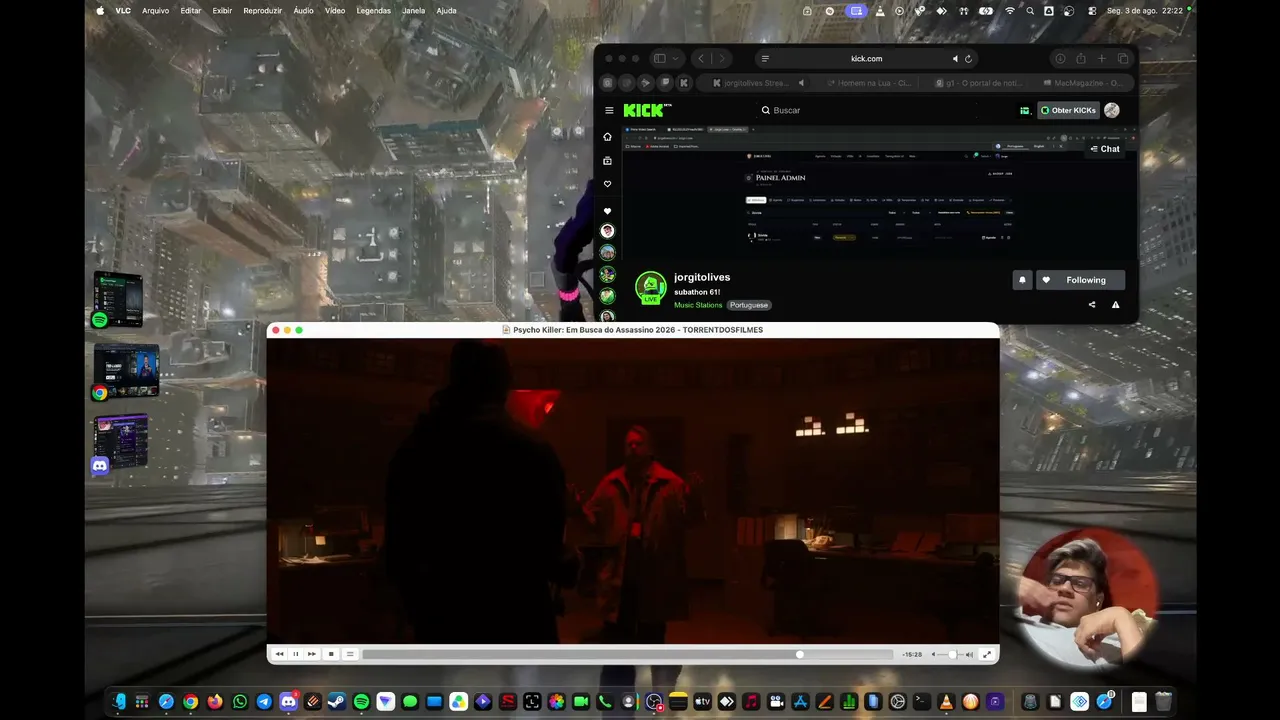
Task: Open WhatsApp from the Dock
Action: (240, 702)
